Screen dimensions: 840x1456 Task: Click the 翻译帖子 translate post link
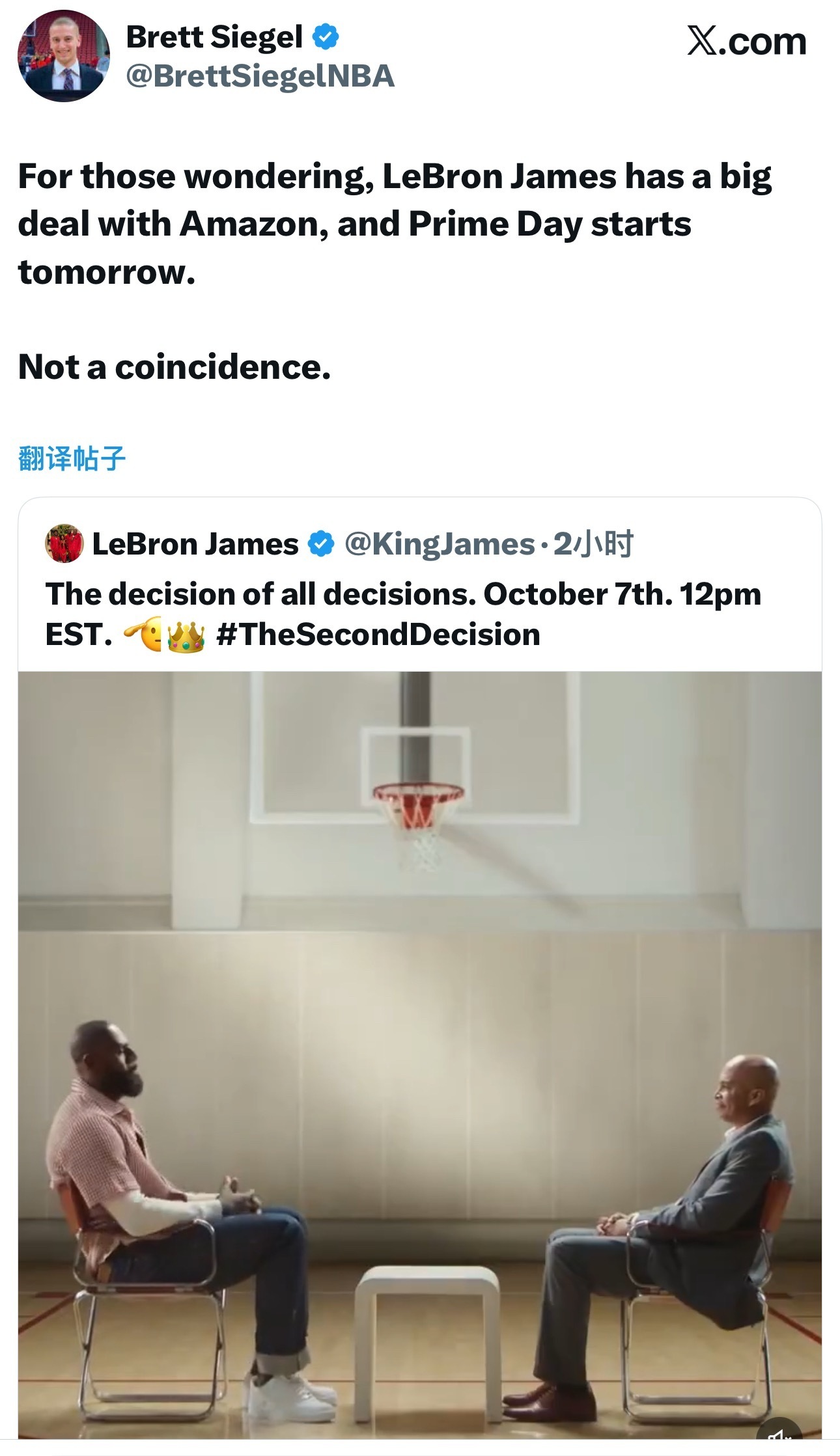(72, 458)
